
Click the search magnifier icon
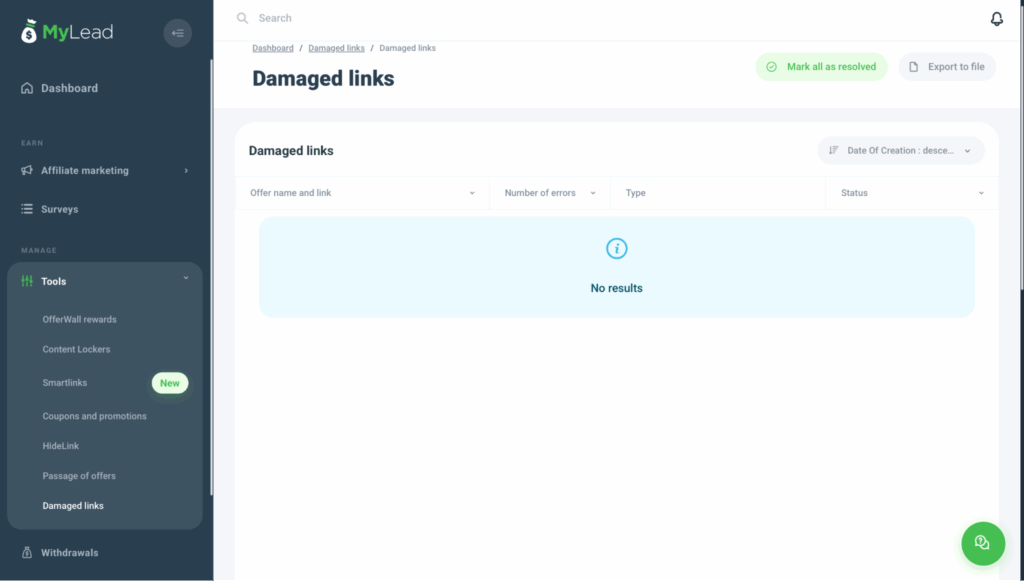tap(242, 18)
